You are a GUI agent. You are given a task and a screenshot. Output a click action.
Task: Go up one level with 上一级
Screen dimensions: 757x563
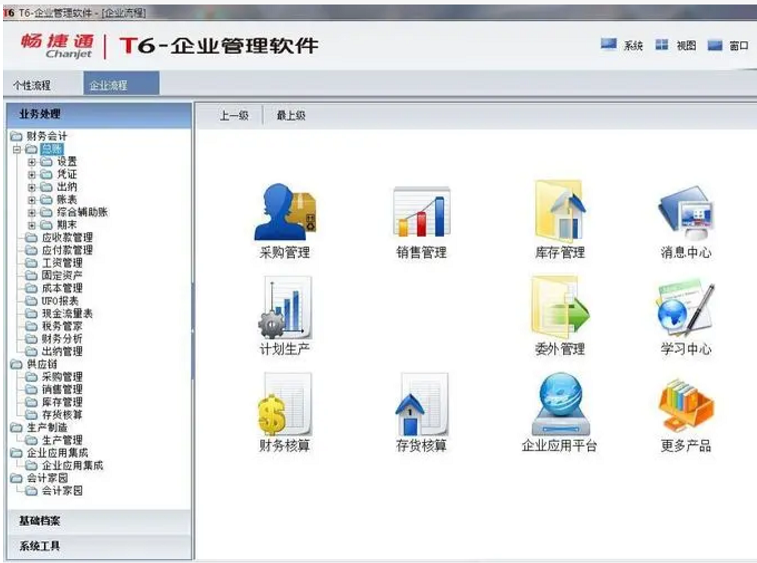click(x=234, y=115)
